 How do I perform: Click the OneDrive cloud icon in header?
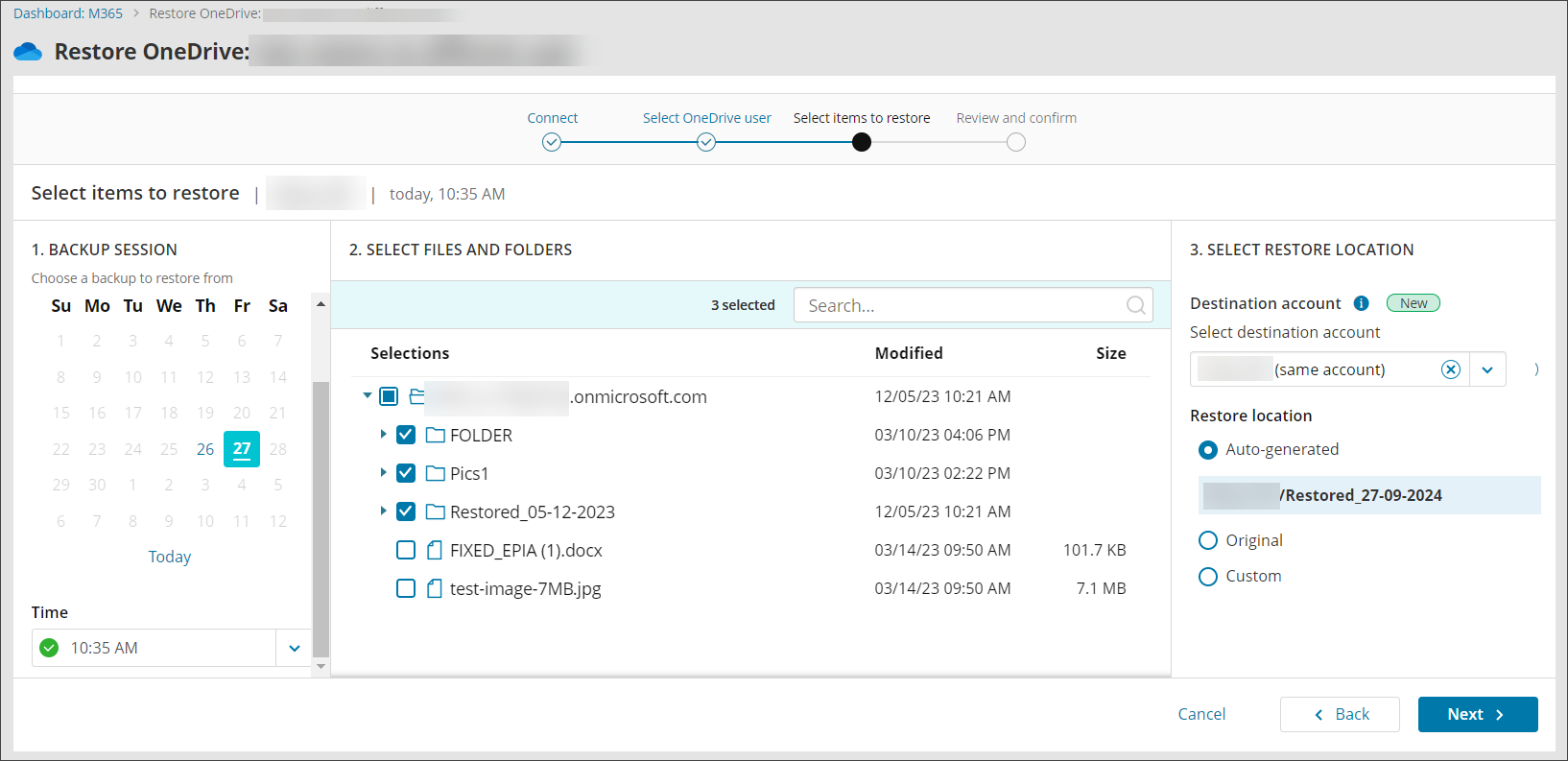click(28, 52)
